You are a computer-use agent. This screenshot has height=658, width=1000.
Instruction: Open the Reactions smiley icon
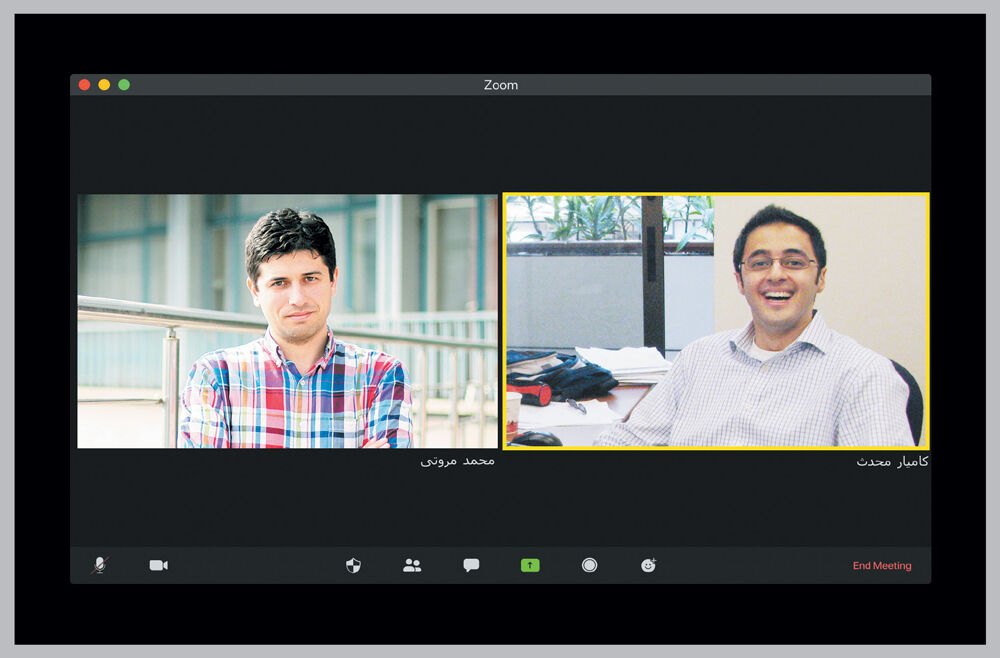[649, 566]
